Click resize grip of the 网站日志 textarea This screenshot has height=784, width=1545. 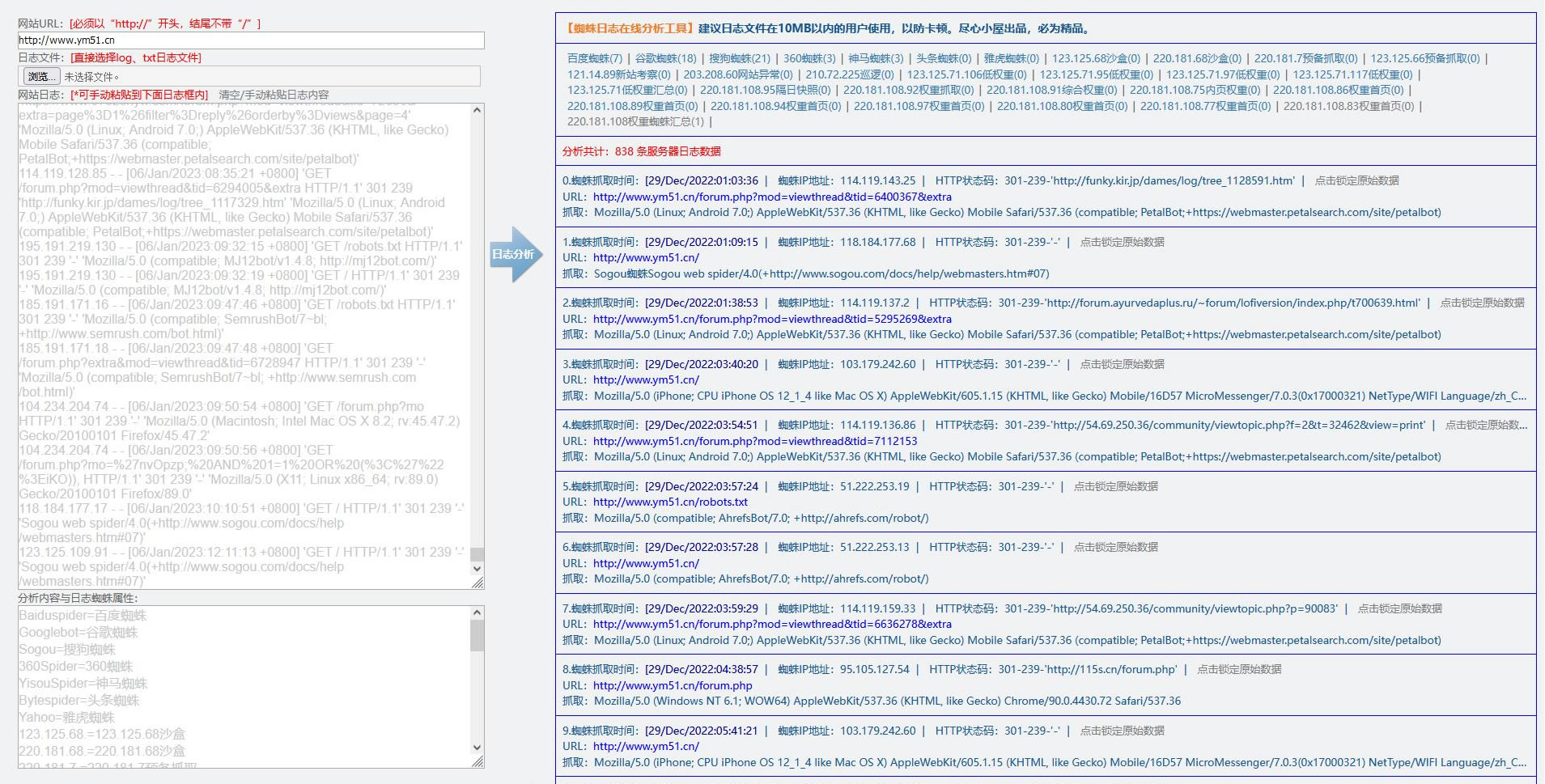(478, 583)
